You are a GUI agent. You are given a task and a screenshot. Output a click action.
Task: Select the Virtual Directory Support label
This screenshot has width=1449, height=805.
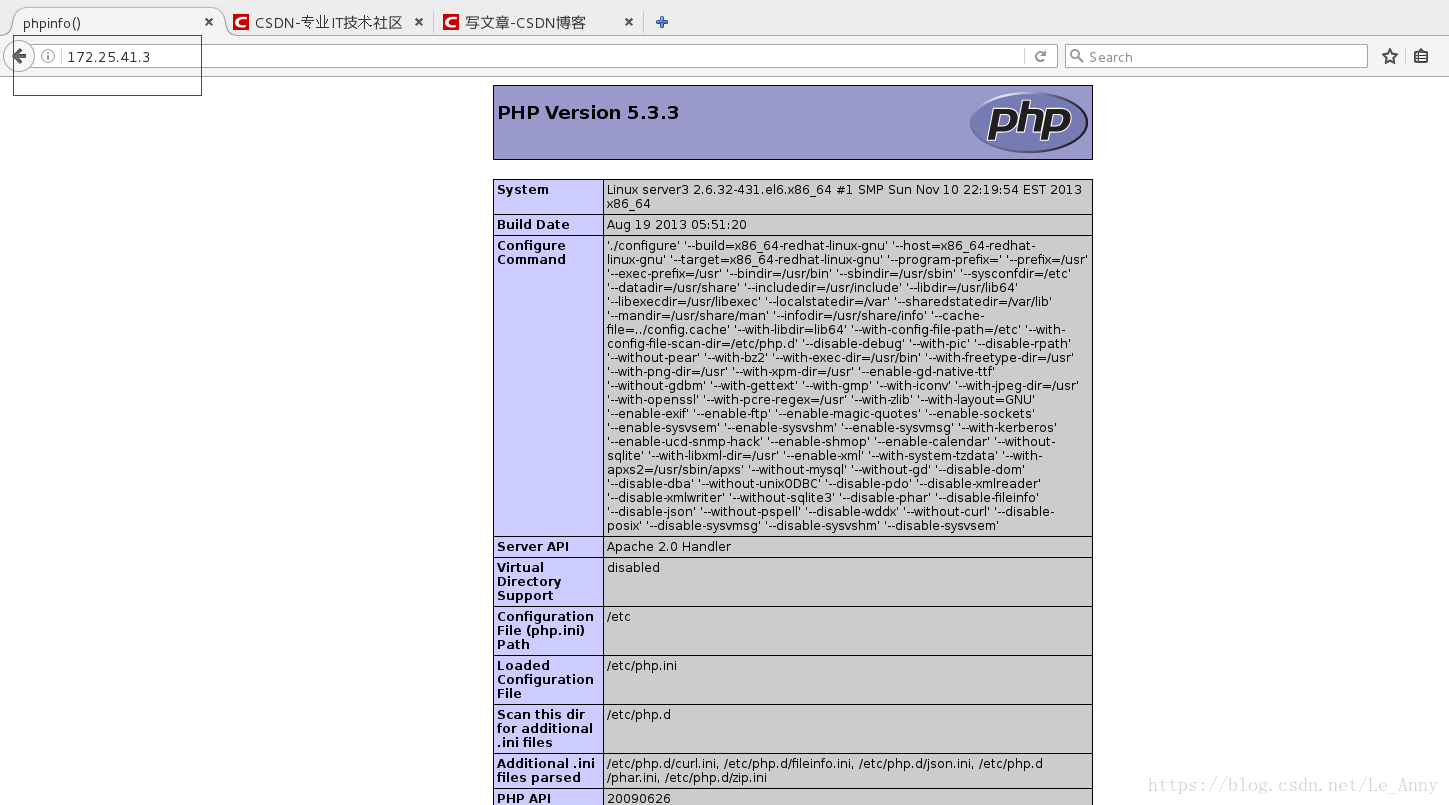529,582
